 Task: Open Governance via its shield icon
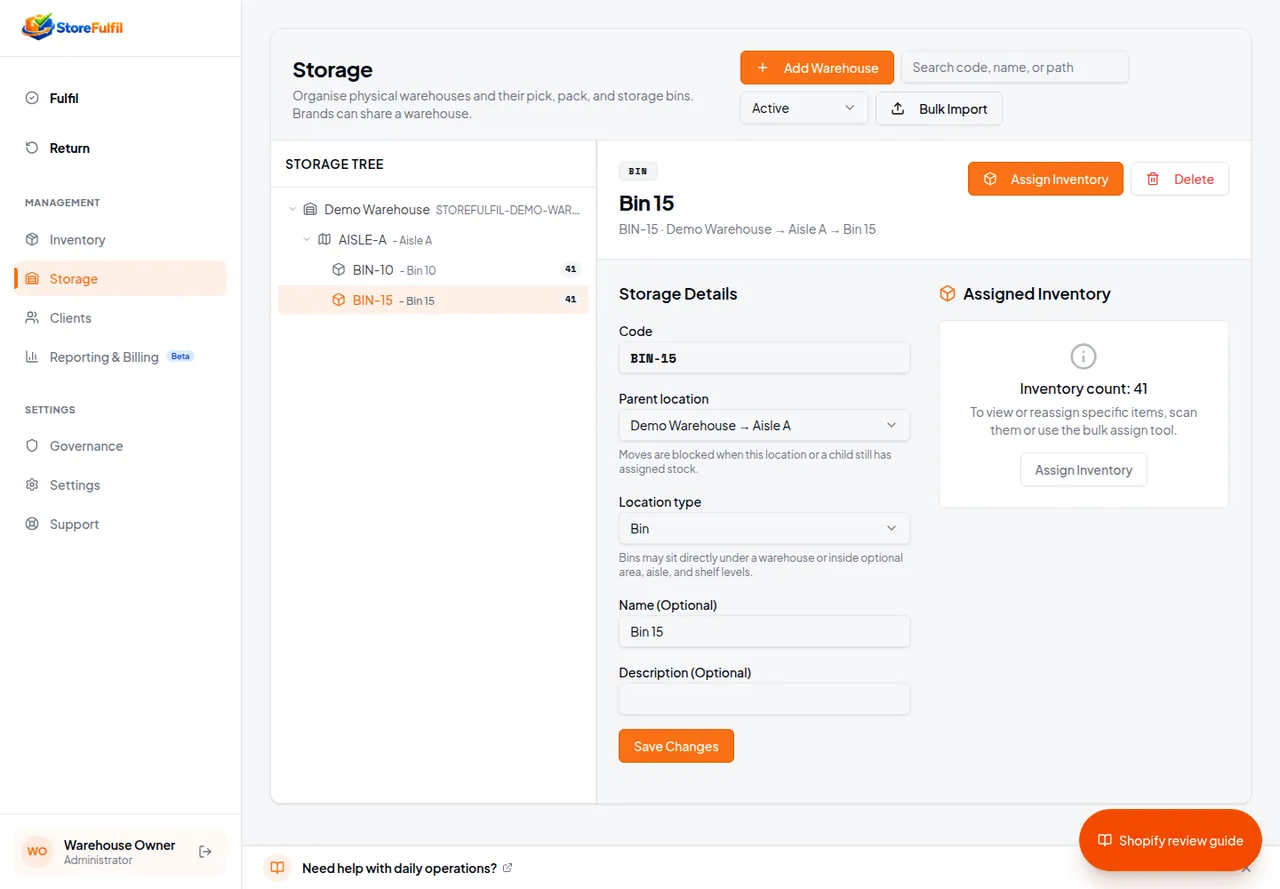32,446
